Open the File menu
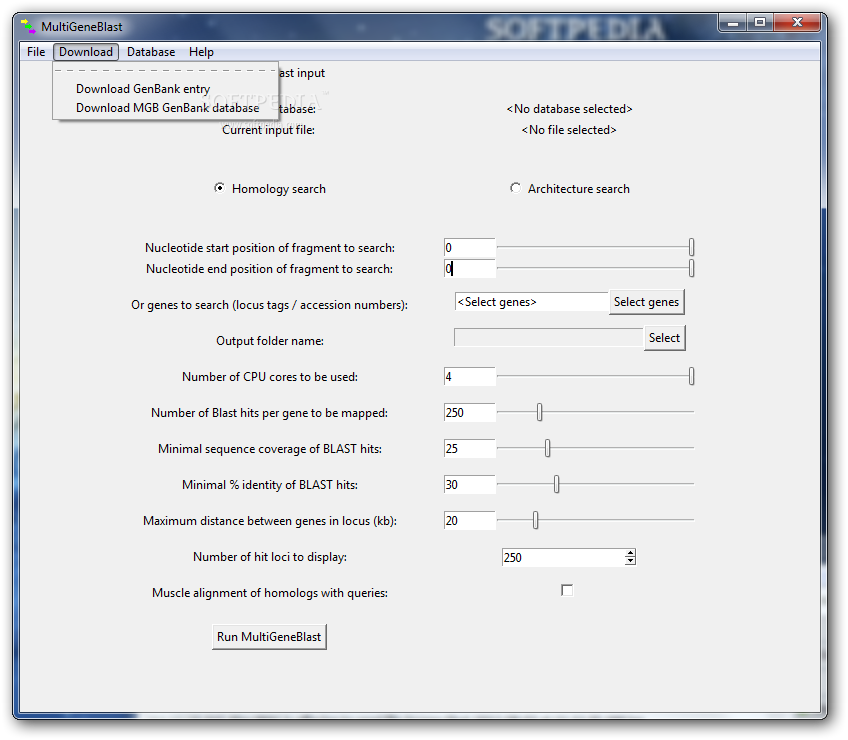 point(36,52)
